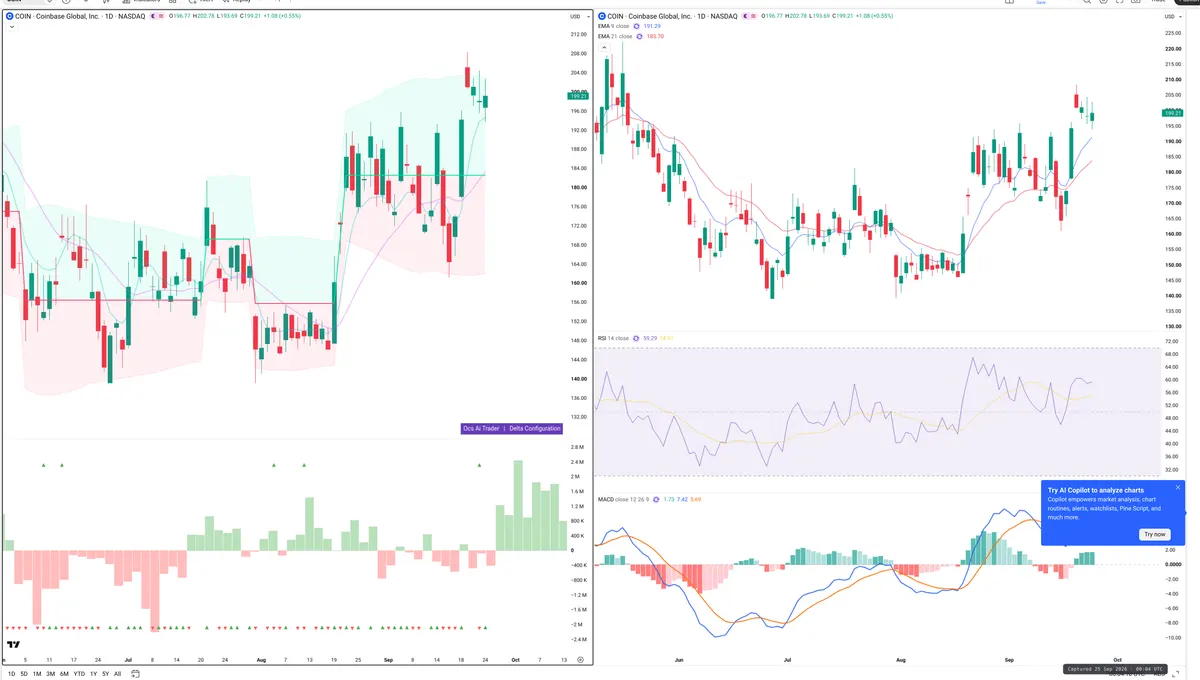The height and width of the screenshot is (680, 1200).
Task: Select the 'EMA 9 close' indicator label
Action: pos(613,26)
